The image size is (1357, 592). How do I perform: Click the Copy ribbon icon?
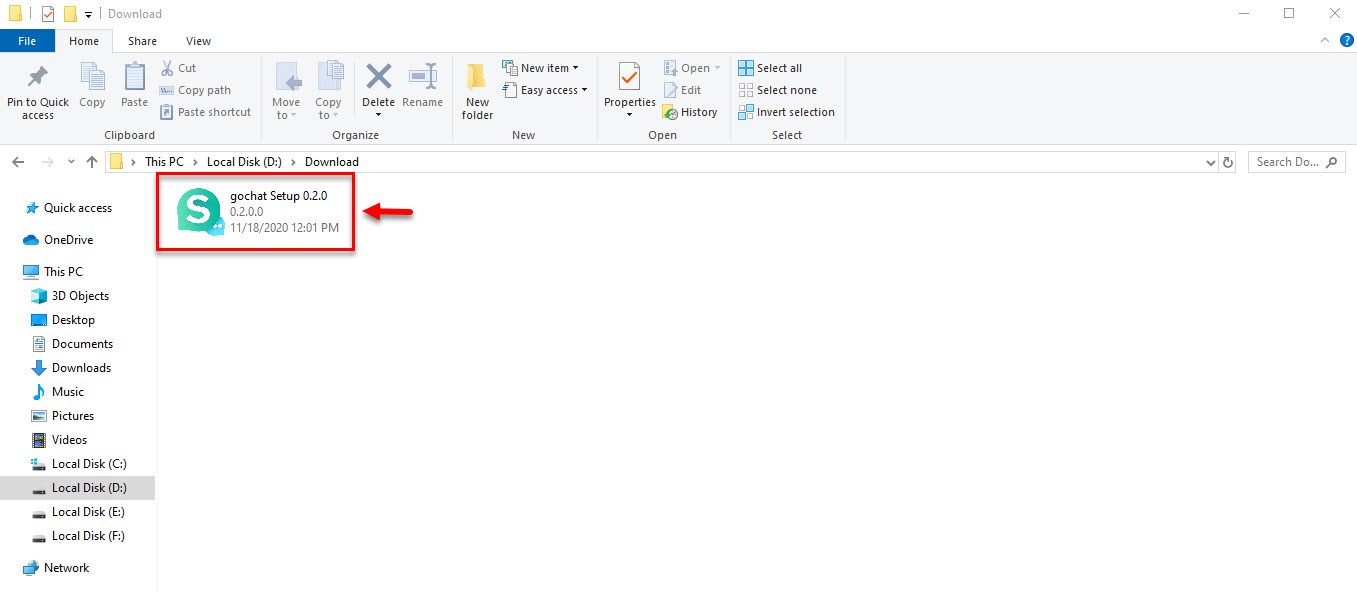pyautogui.click(x=92, y=85)
